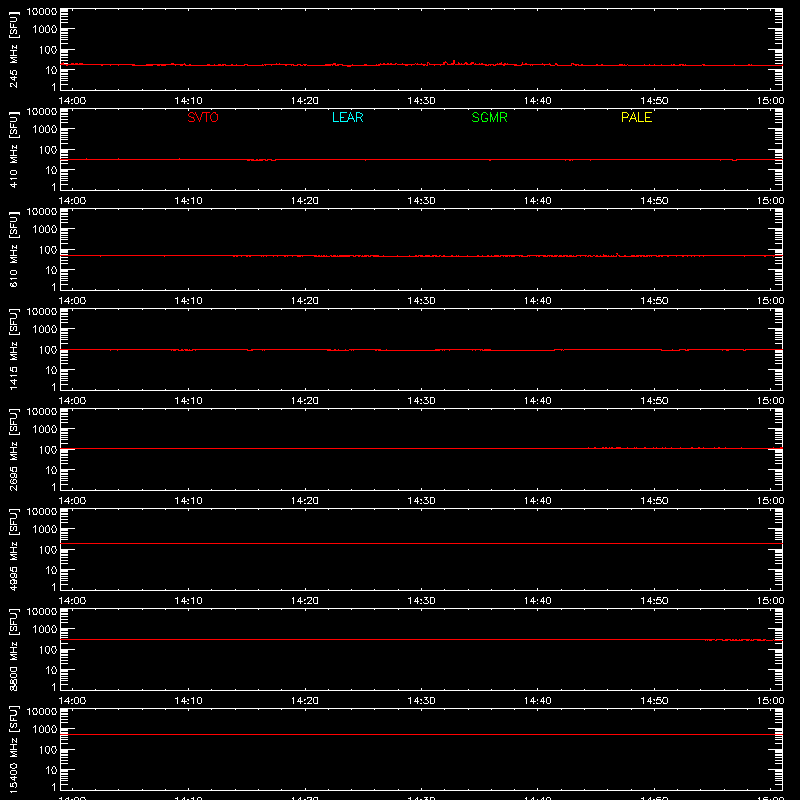Image resolution: width=800 pixels, height=800 pixels.
Task: Select the yellow PALE station label
Action: (x=636, y=117)
